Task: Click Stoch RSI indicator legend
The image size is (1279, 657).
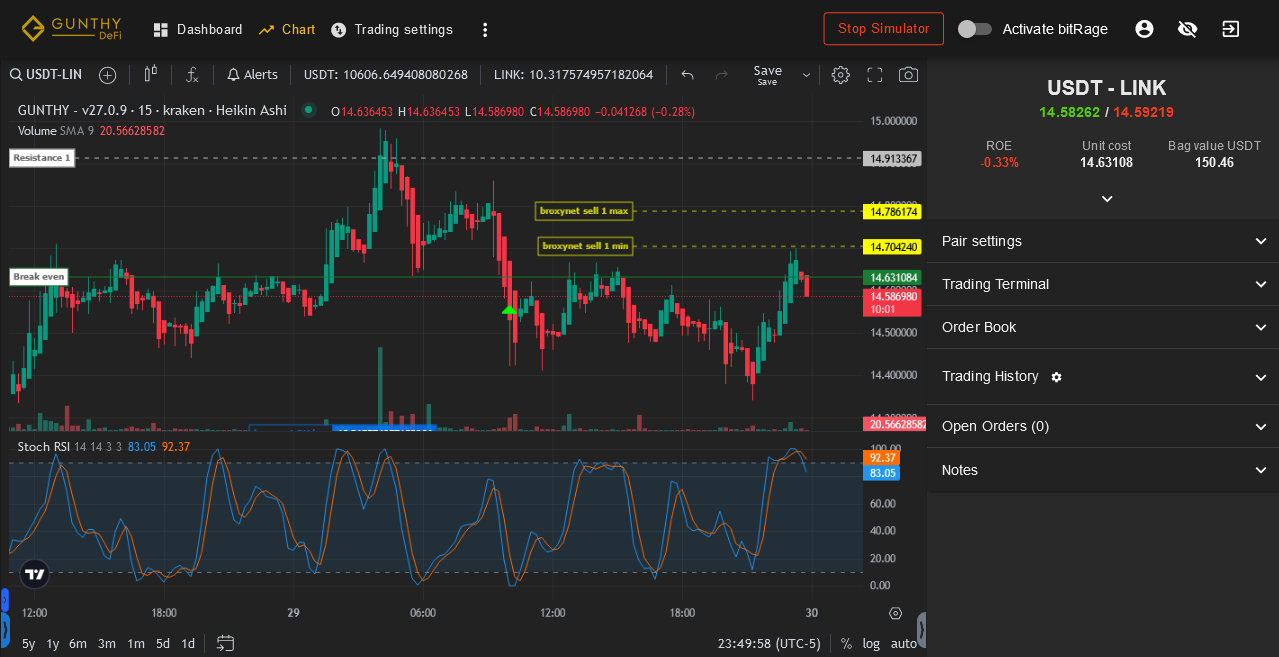Action: (x=104, y=446)
